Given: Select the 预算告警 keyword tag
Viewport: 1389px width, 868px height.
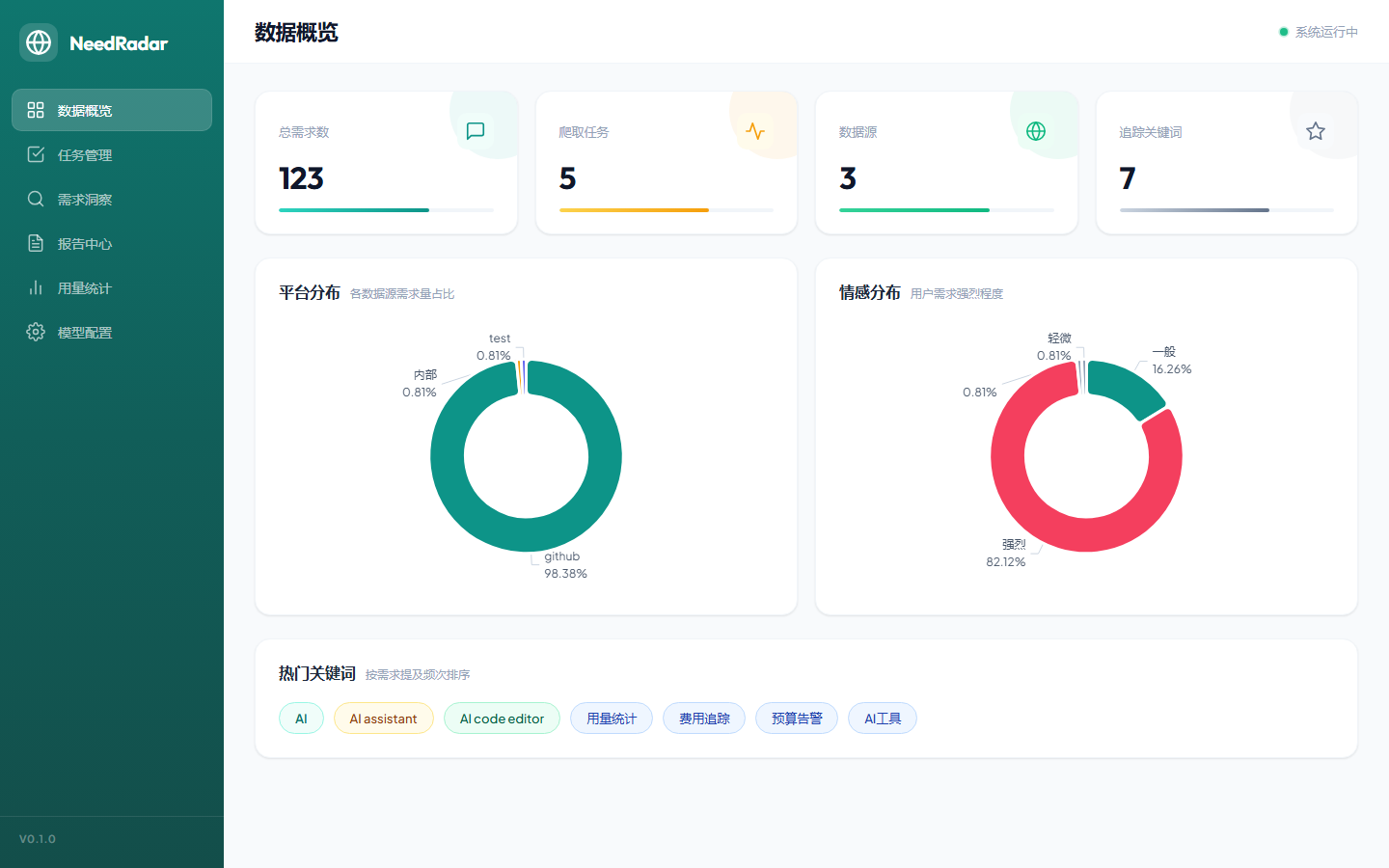Looking at the screenshot, I should pyautogui.click(x=797, y=719).
